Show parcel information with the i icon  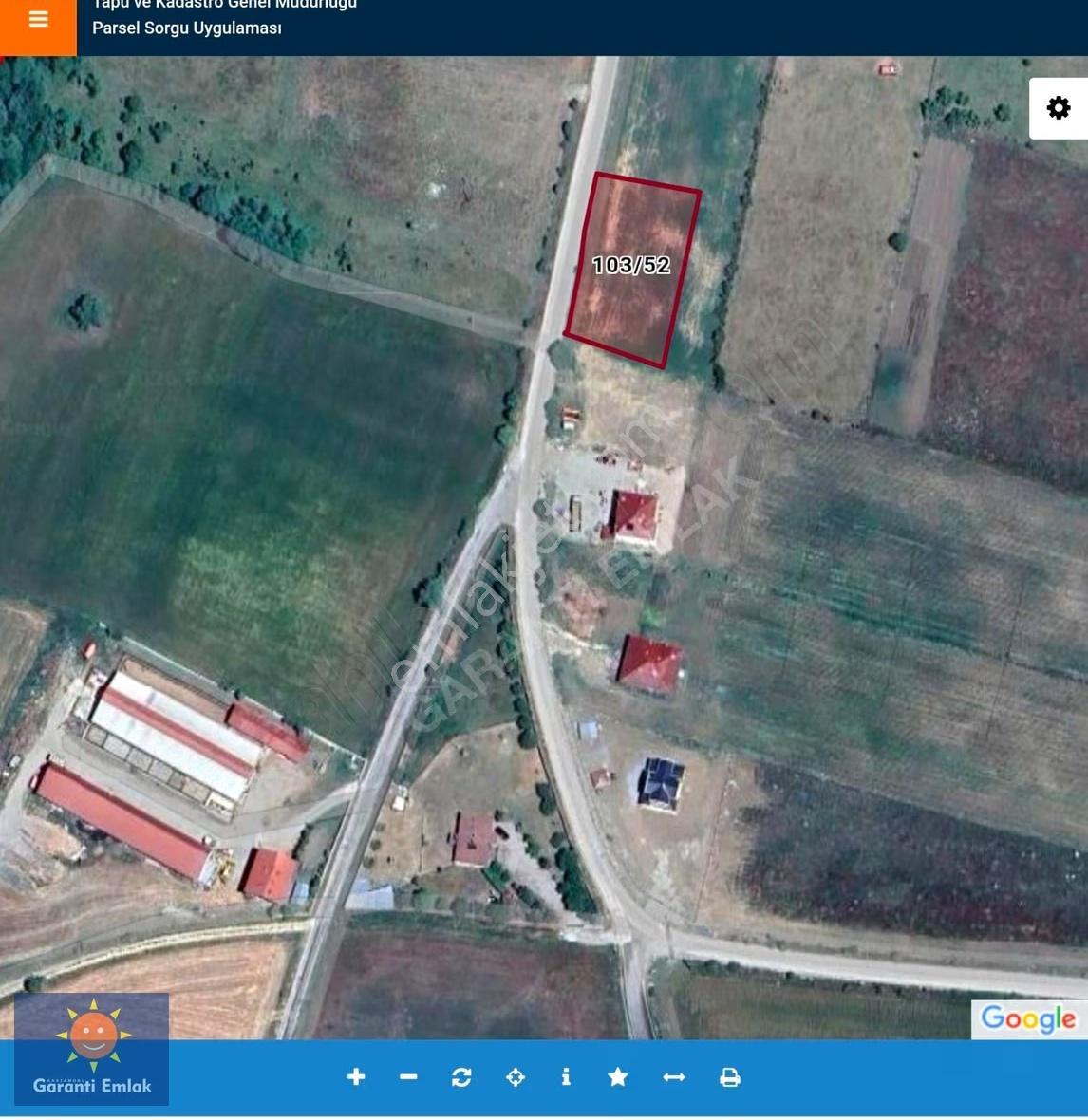coord(566,1077)
